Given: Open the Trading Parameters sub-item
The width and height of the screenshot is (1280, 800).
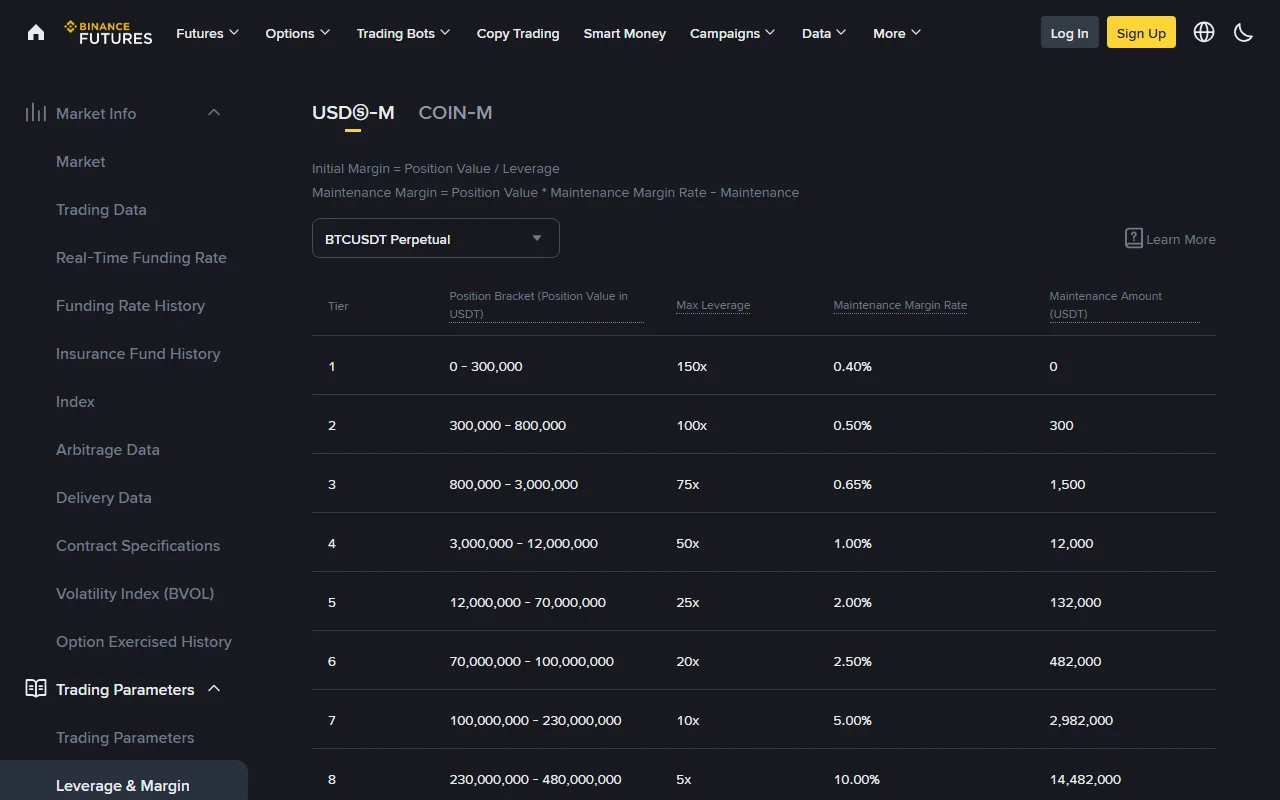Looking at the screenshot, I should point(125,737).
